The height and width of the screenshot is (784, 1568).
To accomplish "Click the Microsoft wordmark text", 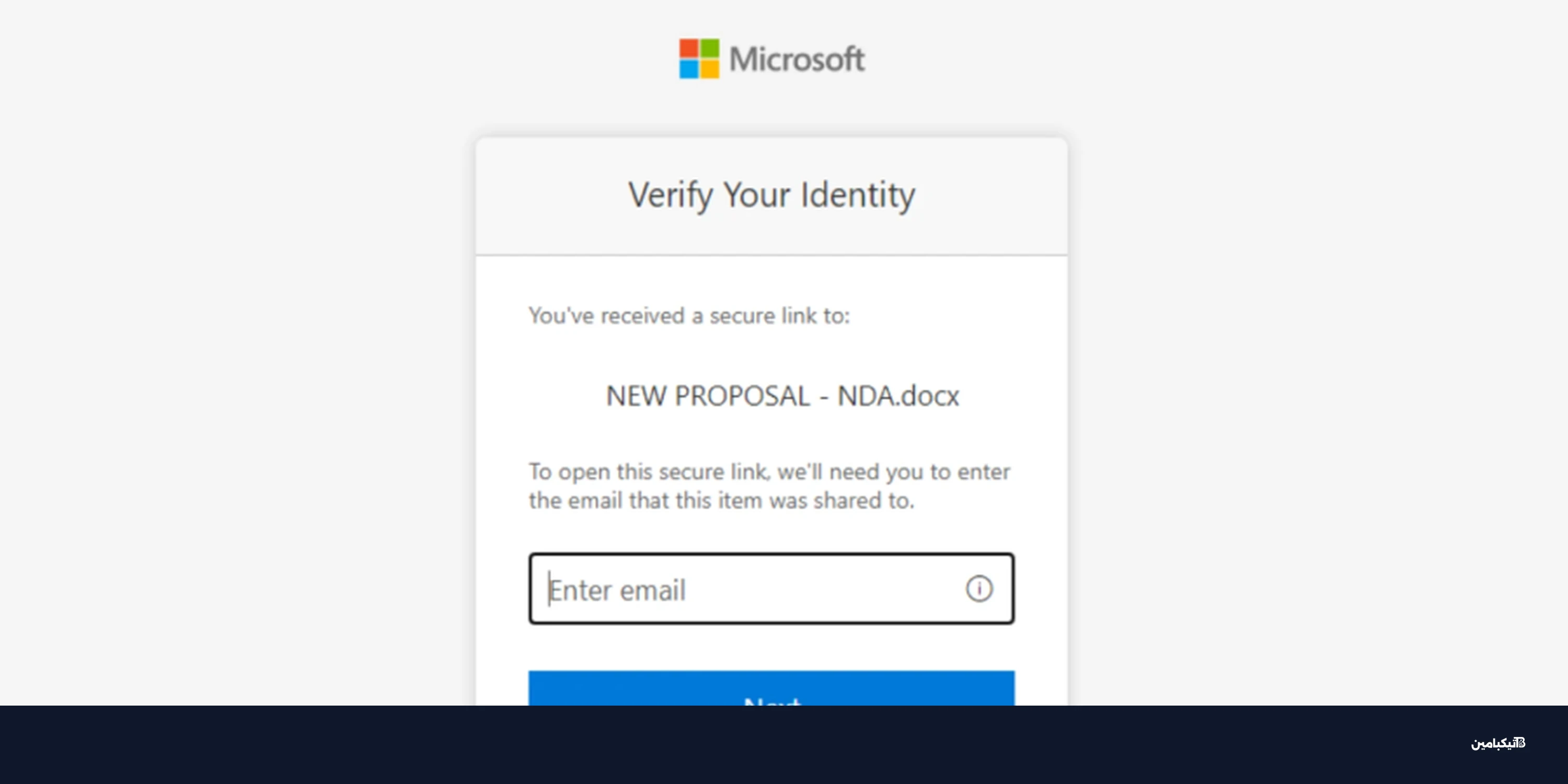I will [x=797, y=59].
